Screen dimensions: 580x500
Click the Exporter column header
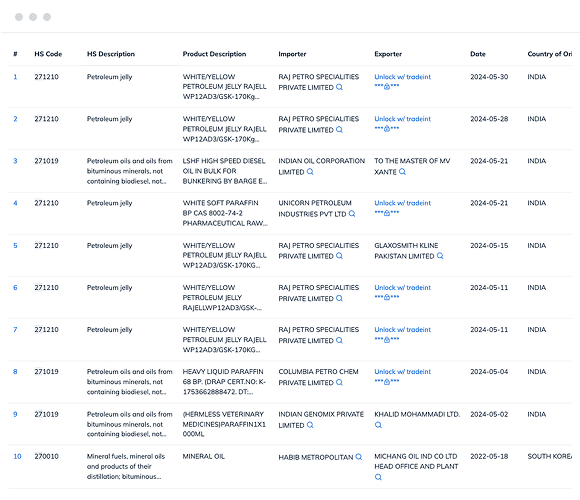coord(388,54)
